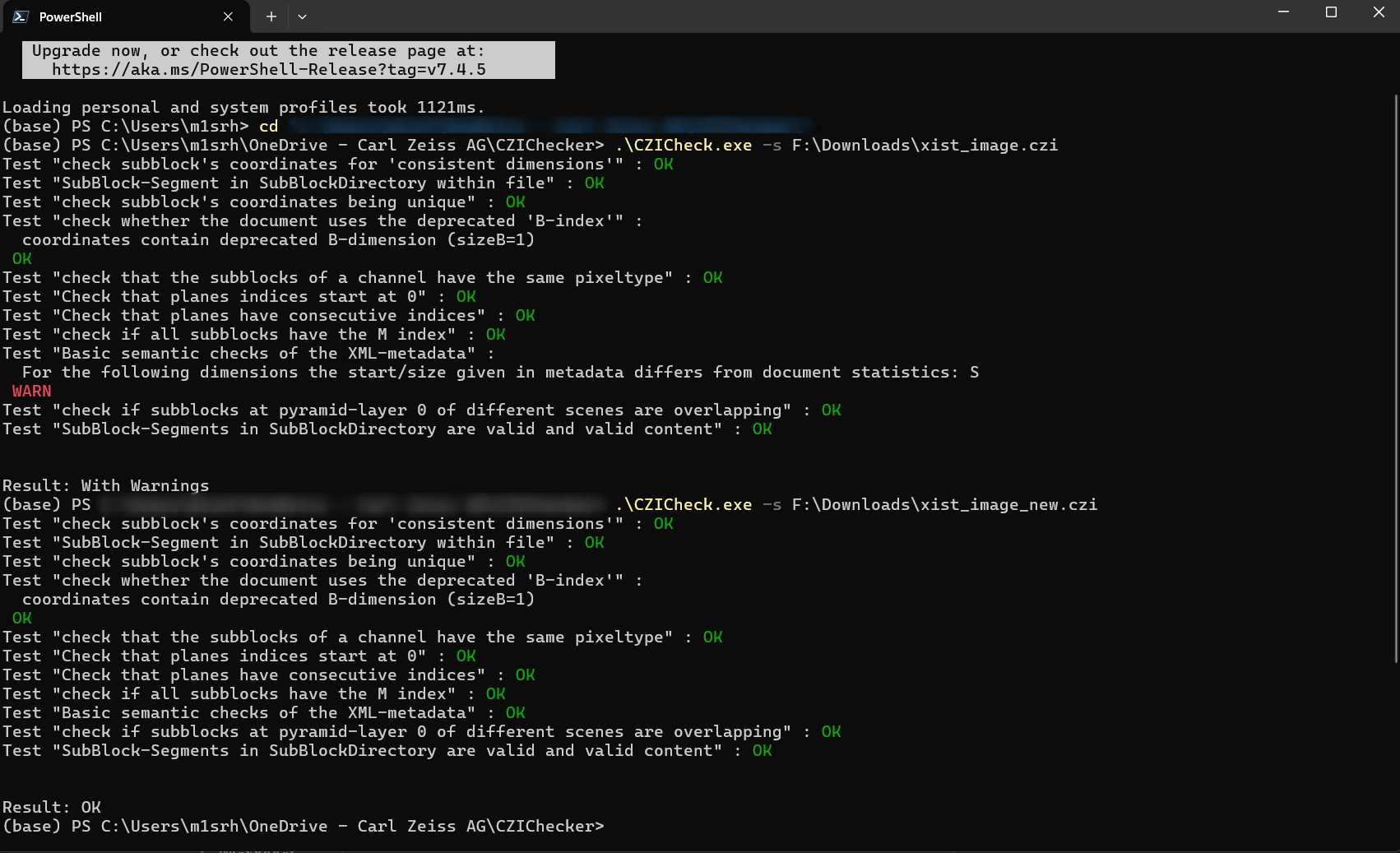Click the green OK after SubBlock-Segments test

pos(762,750)
